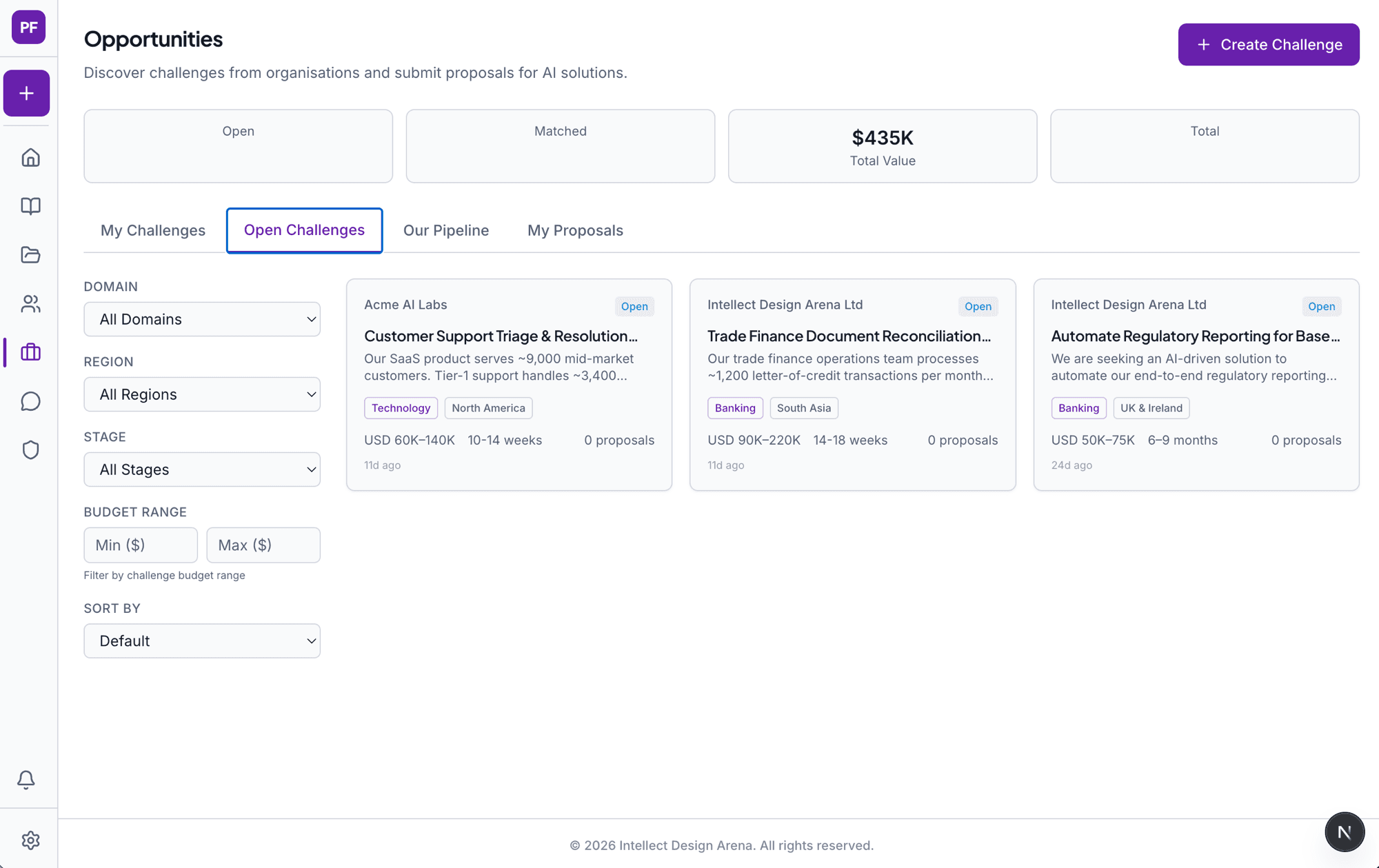The height and width of the screenshot is (868, 1379).
Task: Click 'USD 60K–140K' budget text
Action: click(410, 441)
